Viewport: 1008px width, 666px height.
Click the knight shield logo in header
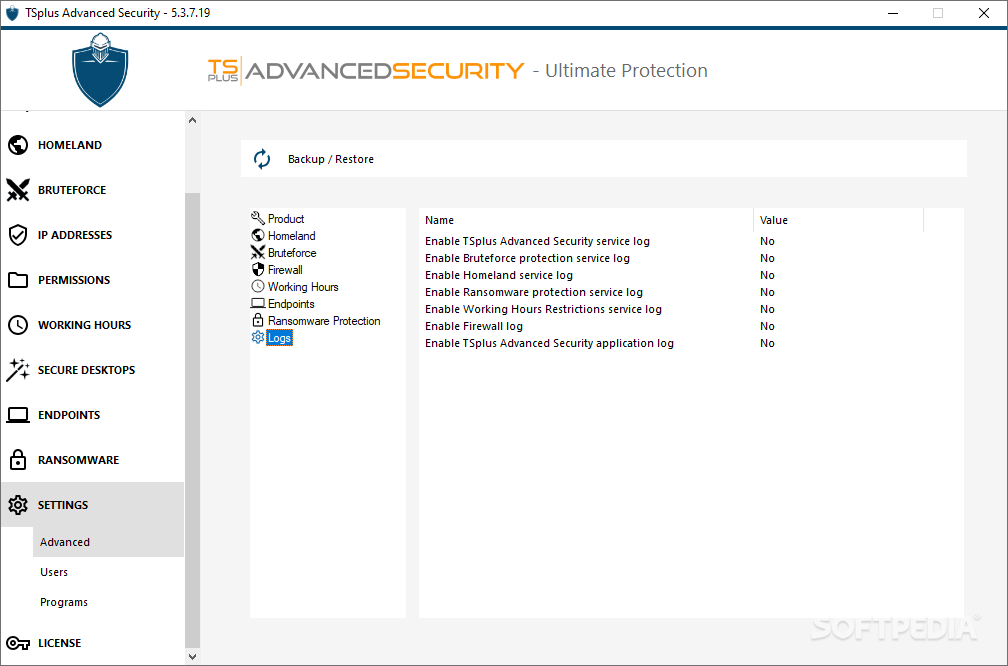[x=100, y=69]
